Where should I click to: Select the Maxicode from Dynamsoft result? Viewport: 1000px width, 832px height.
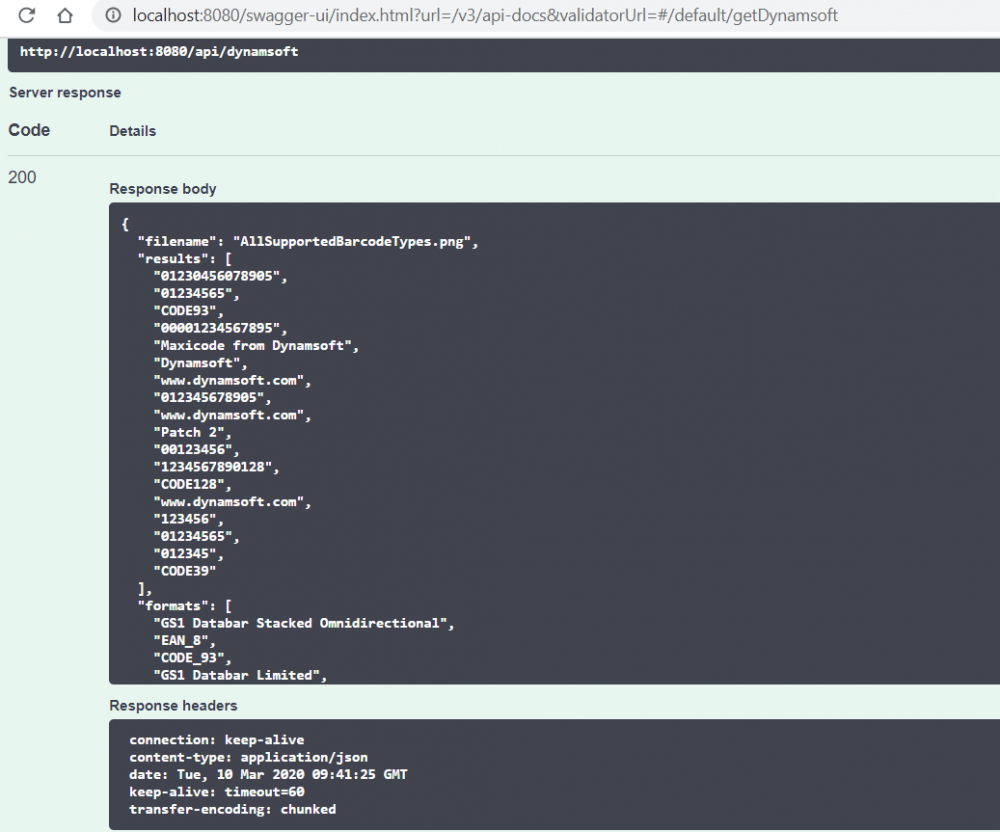coord(254,345)
